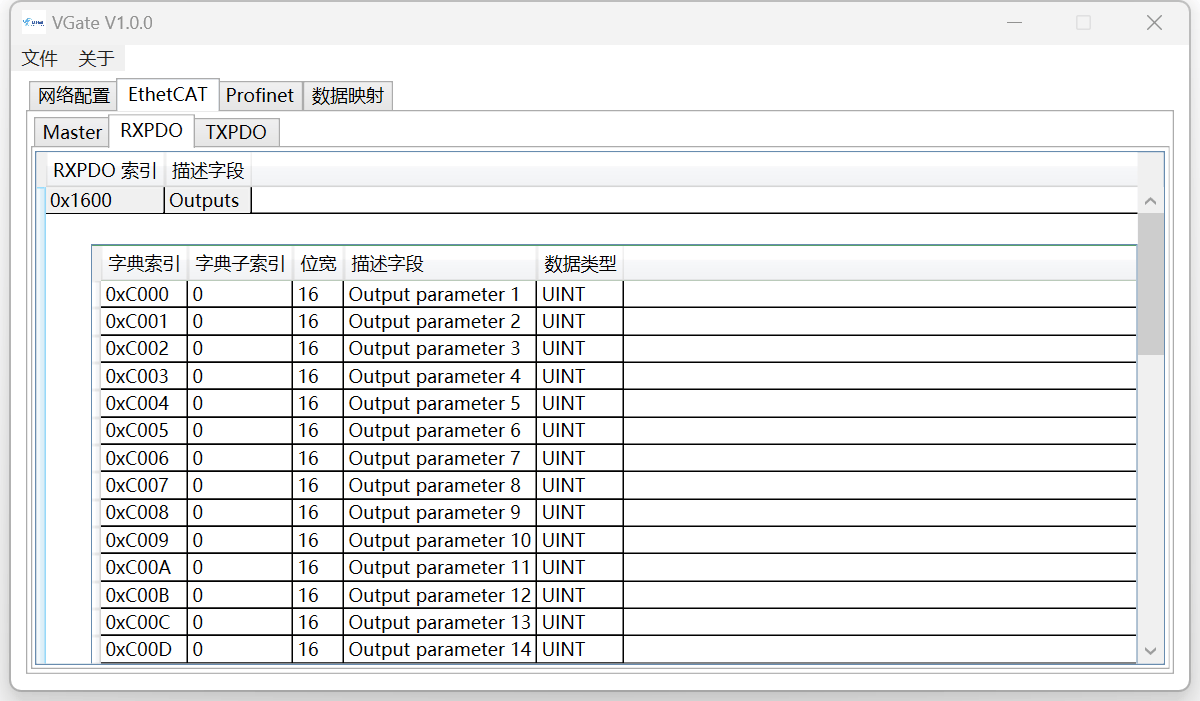The image size is (1200, 701).
Task: Click the RXPDO 索引 column header
Action: pyautogui.click(x=105, y=171)
